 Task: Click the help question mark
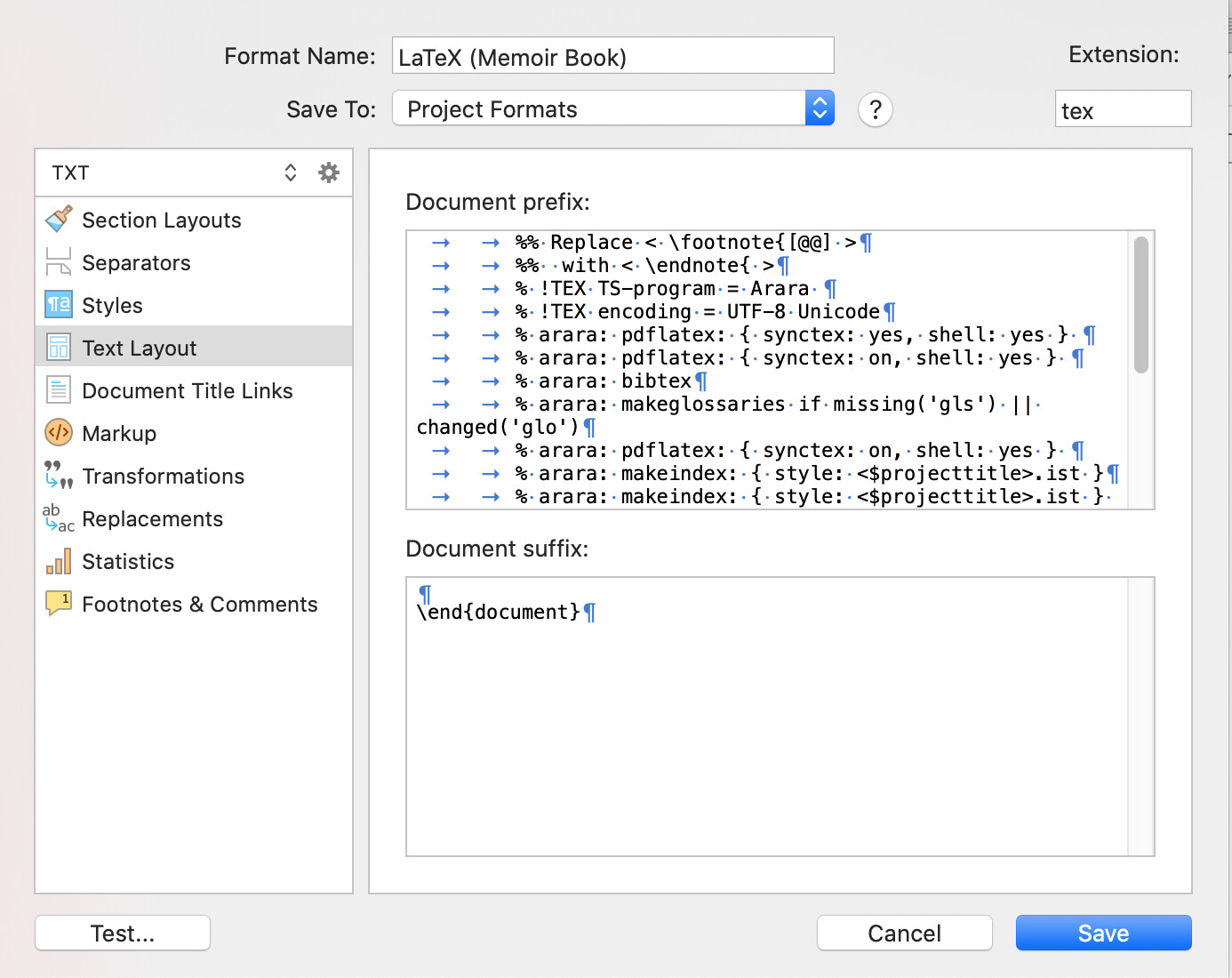[x=875, y=109]
